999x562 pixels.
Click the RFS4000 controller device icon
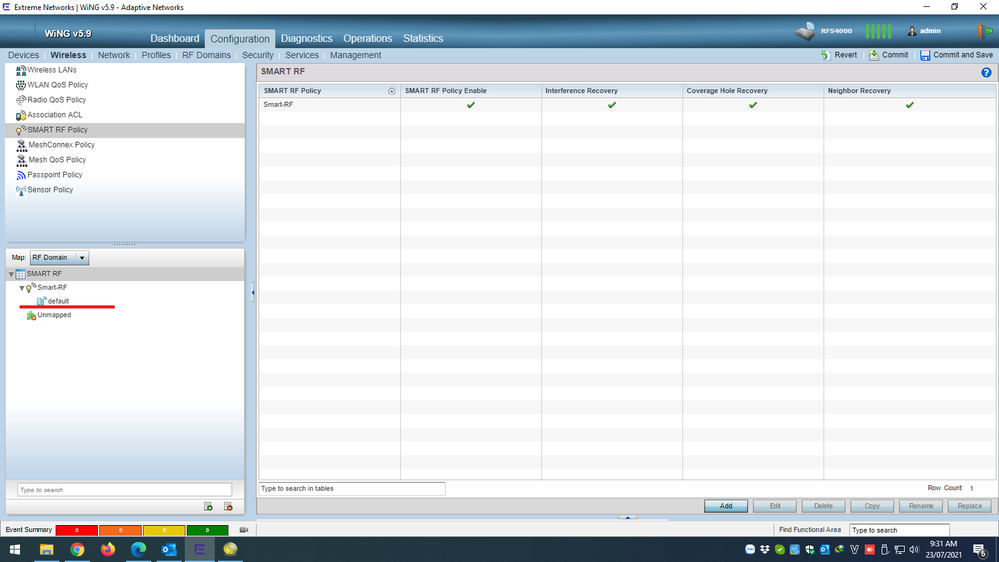(x=807, y=32)
